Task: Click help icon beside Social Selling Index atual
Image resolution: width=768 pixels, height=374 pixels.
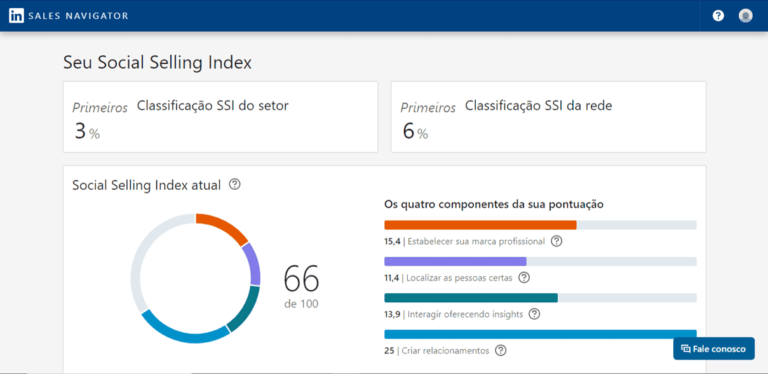Action: point(235,185)
